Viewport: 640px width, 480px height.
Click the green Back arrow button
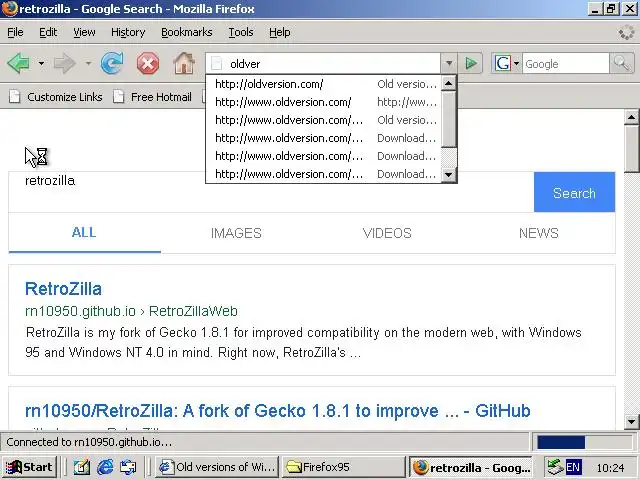click(x=18, y=63)
